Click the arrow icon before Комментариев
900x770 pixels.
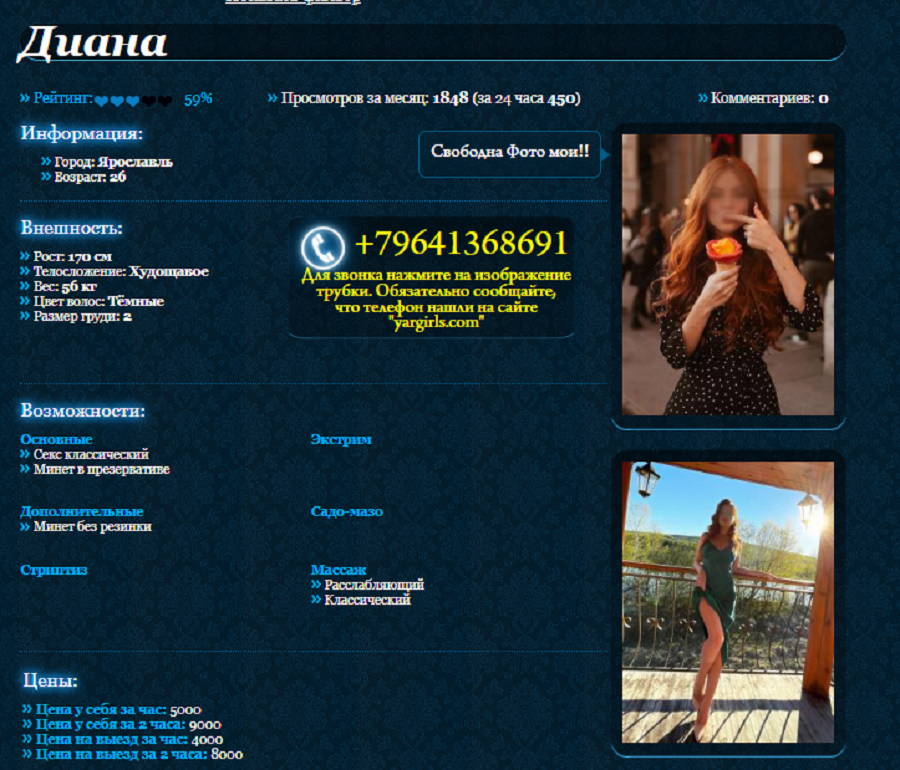pos(703,98)
